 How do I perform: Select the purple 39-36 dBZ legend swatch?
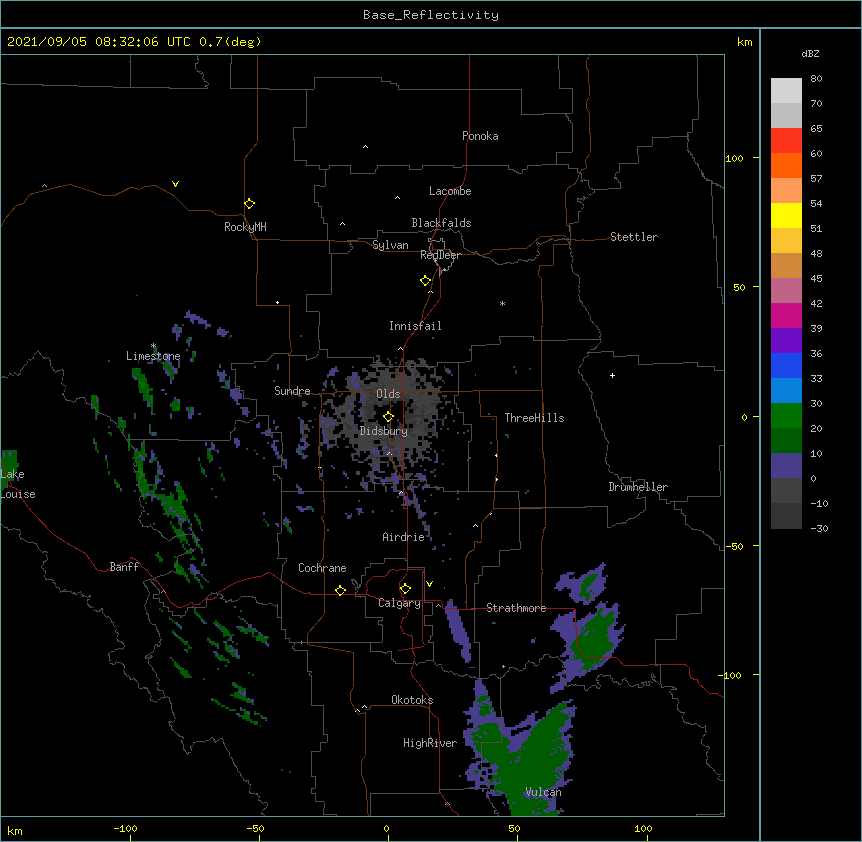coord(786,341)
